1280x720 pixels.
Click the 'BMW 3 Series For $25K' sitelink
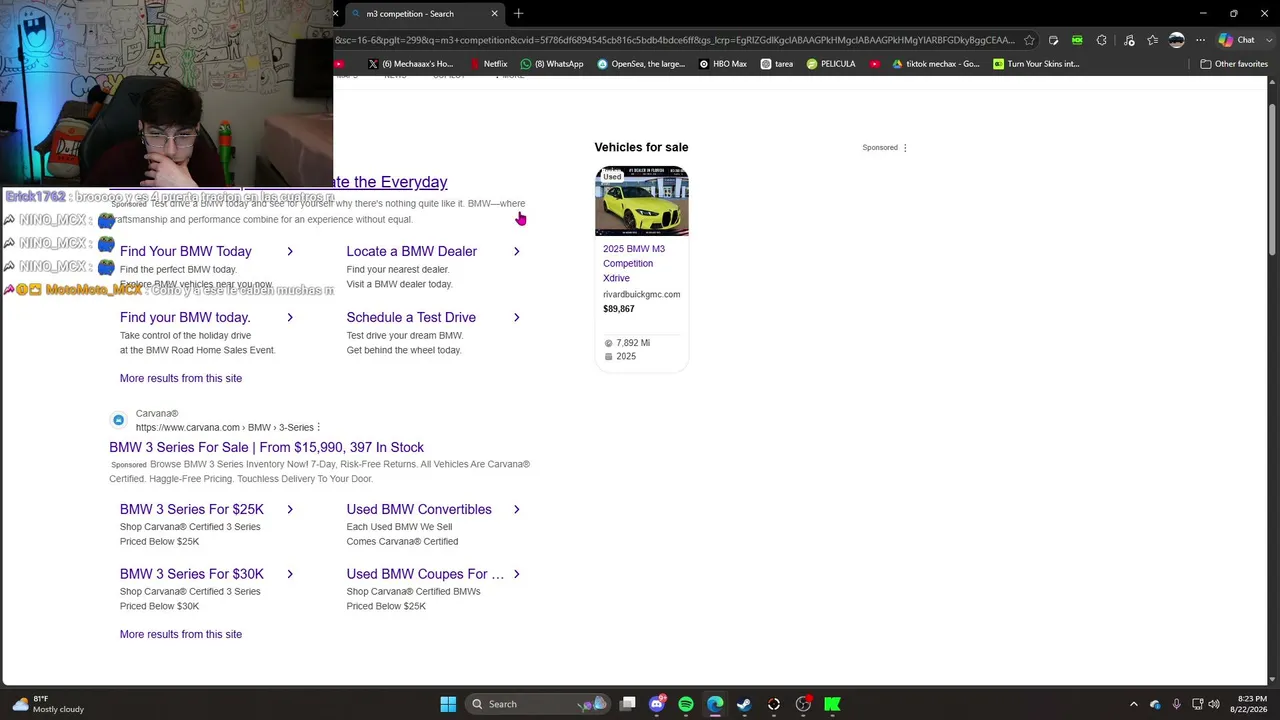pyautogui.click(x=192, y=509)
